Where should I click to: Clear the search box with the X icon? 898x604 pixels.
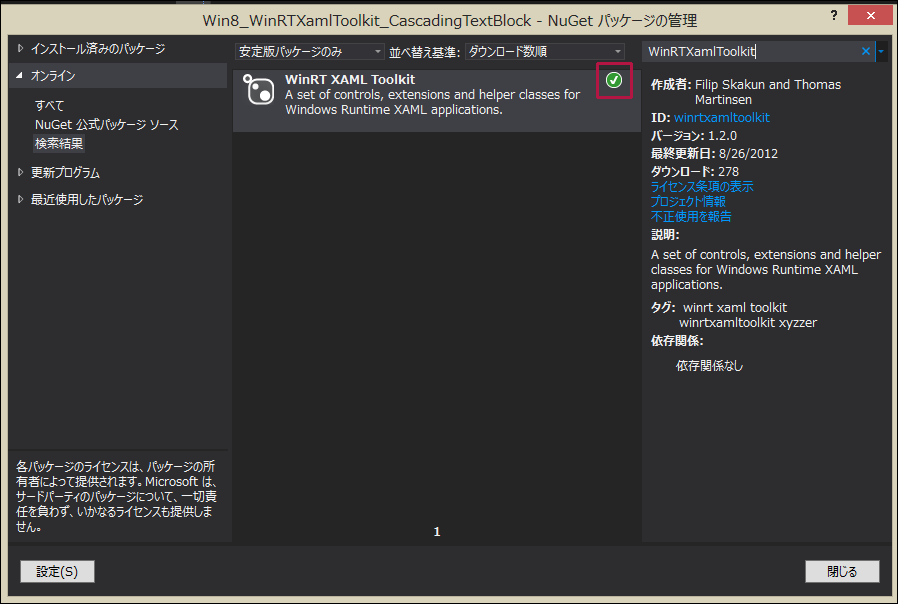click(x=865, y=52)
